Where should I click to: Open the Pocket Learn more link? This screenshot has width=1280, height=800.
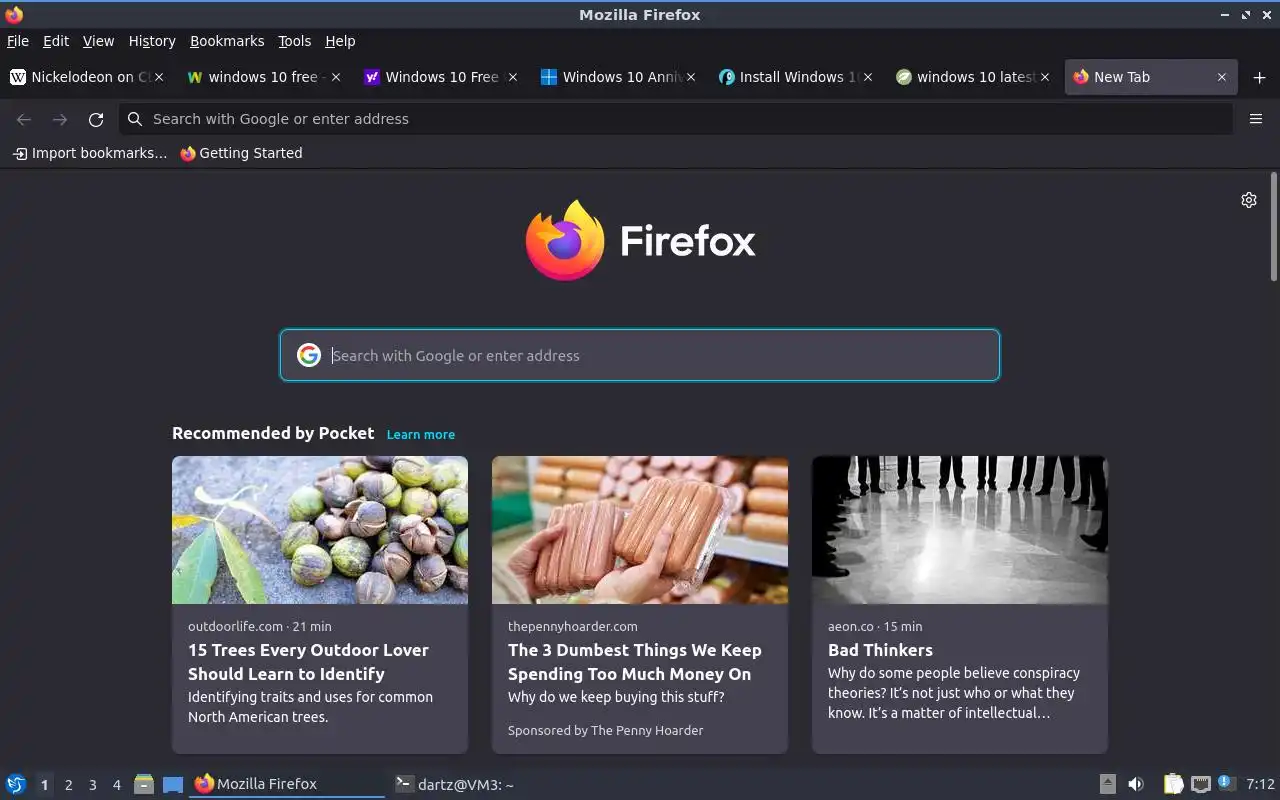point(421,434)
